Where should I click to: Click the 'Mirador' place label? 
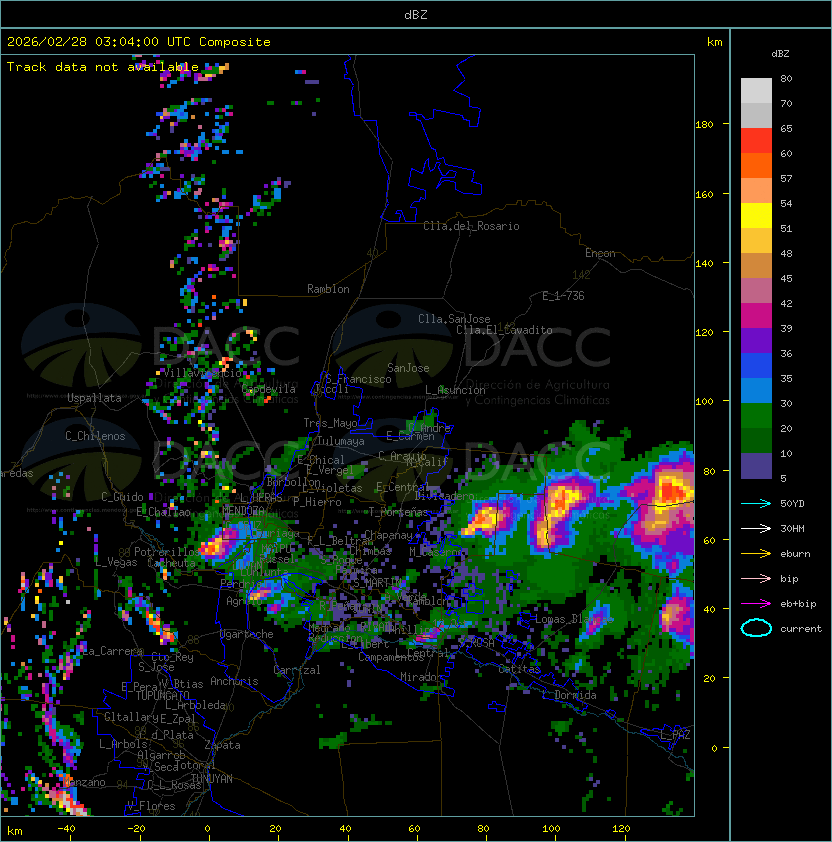tap(422, 677)
